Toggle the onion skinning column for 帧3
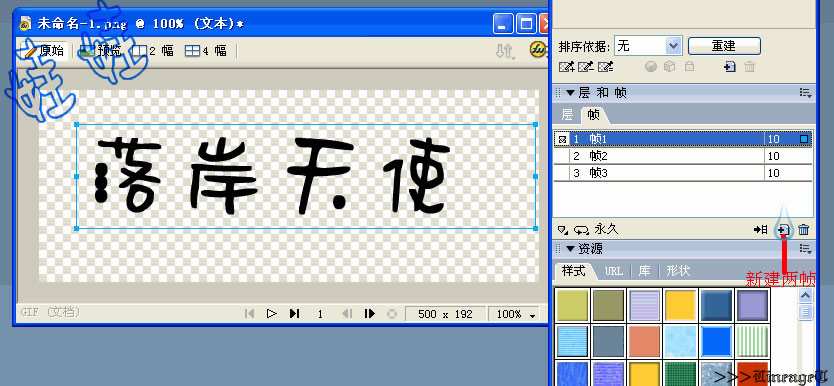 (x=562, y=173)
